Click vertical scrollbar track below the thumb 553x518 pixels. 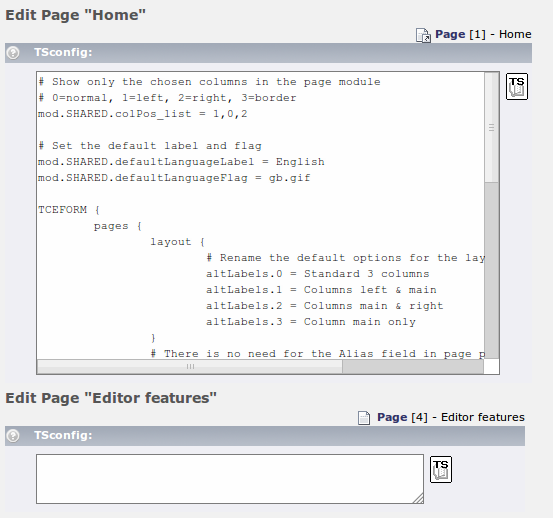coord(491,270)
